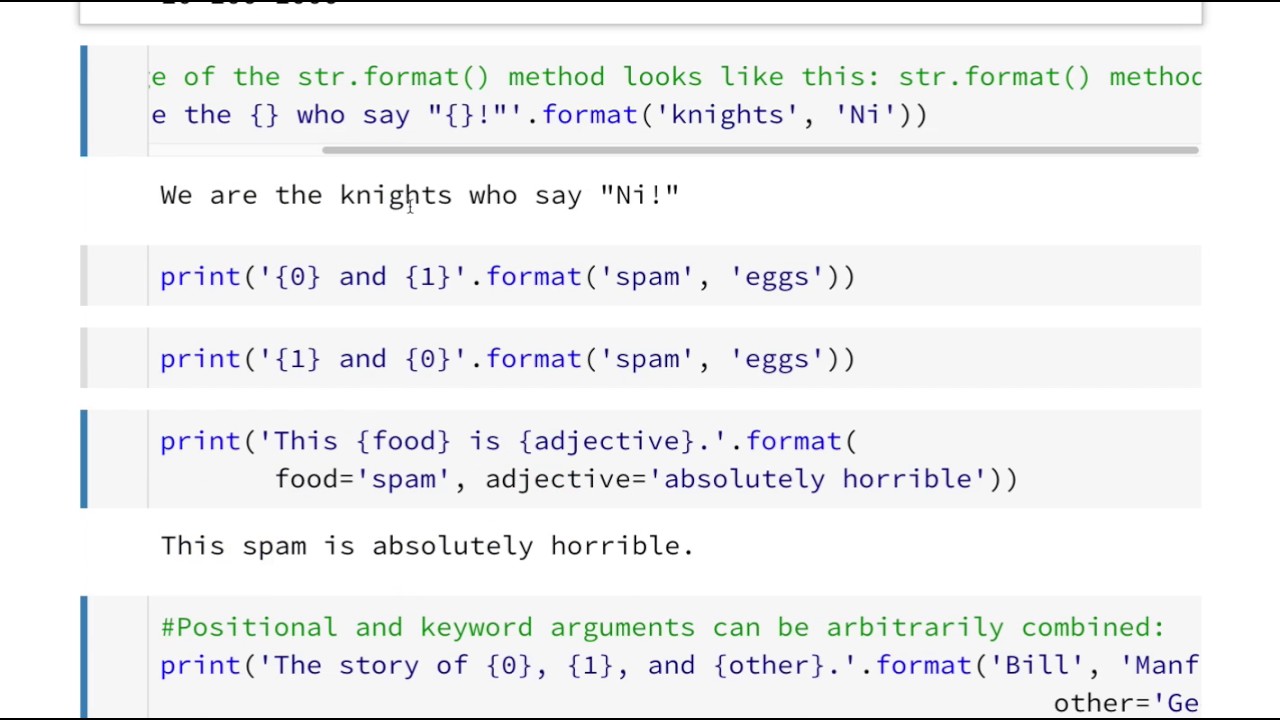This screenshot has height=720, width=1280.
Task: Click the print('The story of {0}, {1}' line
Action: [678, 665]
